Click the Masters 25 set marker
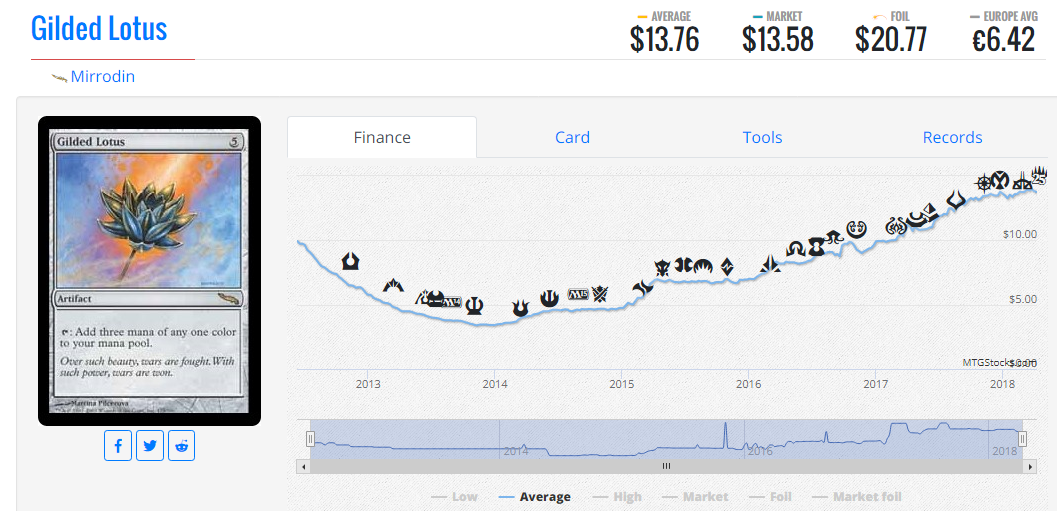 click(1039, 175)
